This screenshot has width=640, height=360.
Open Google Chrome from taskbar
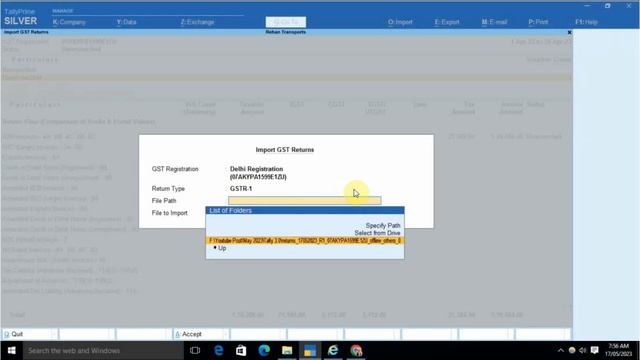[x=356, y=351]
